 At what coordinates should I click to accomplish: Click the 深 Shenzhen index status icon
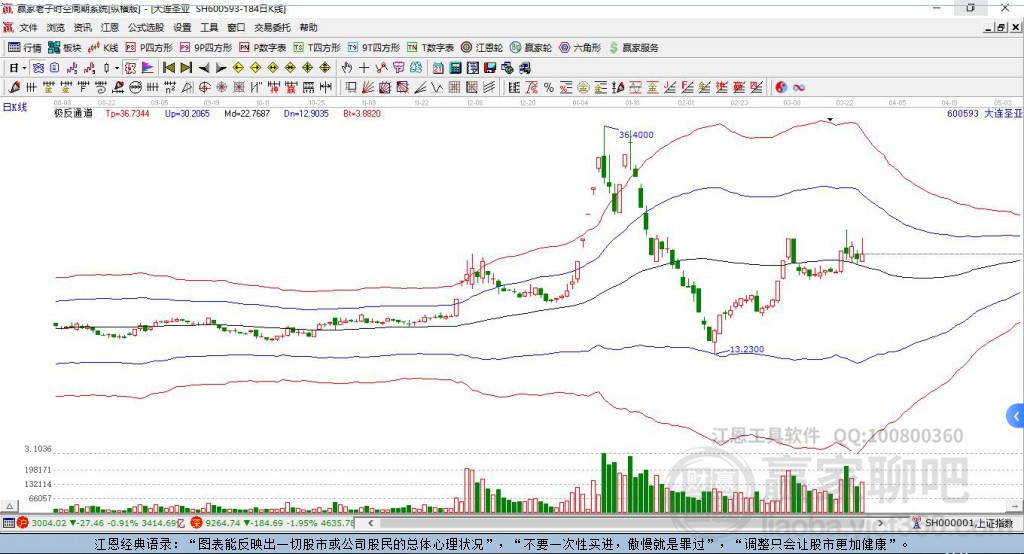pyautogui.click(x=197, y=523)
